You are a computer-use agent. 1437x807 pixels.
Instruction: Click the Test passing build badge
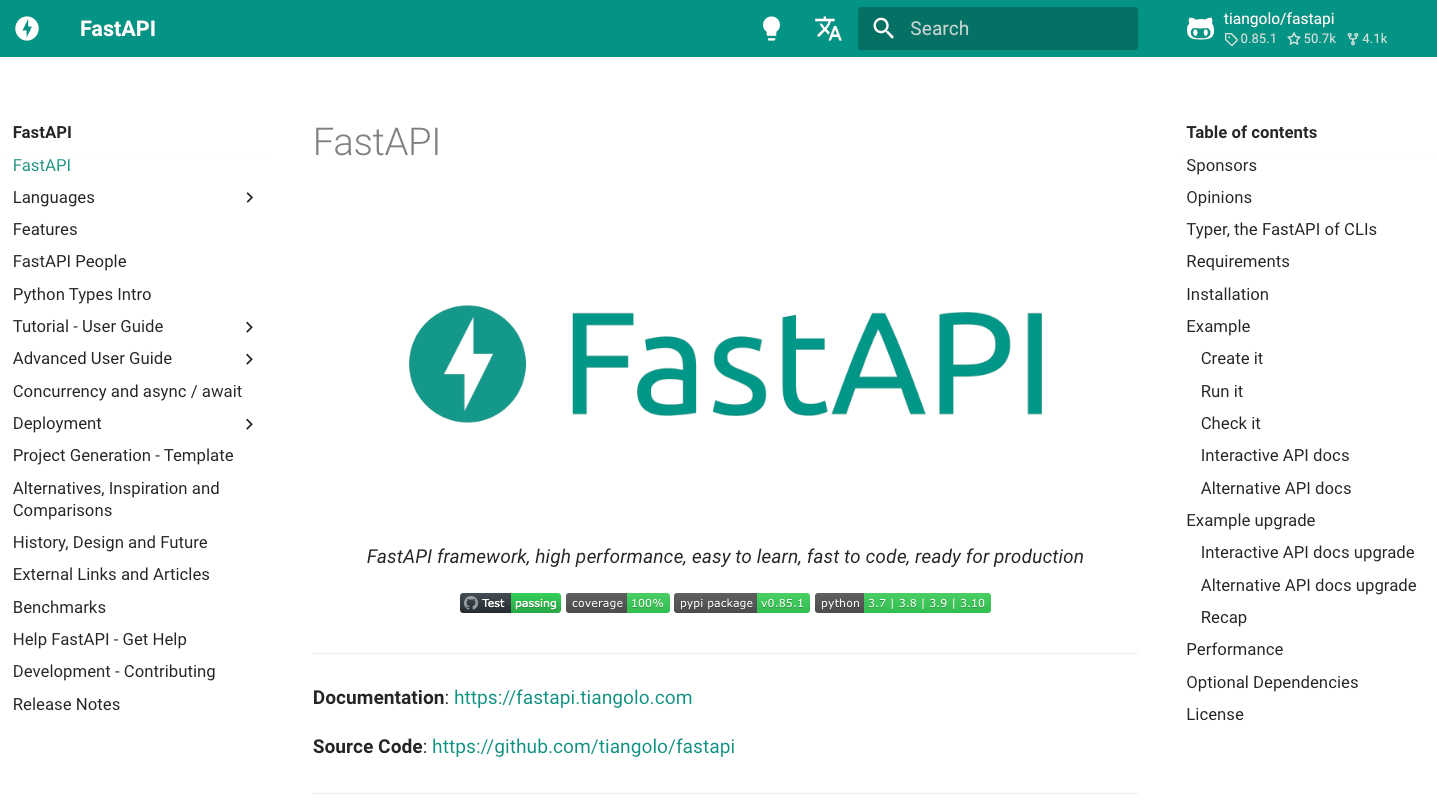(510, 603)
